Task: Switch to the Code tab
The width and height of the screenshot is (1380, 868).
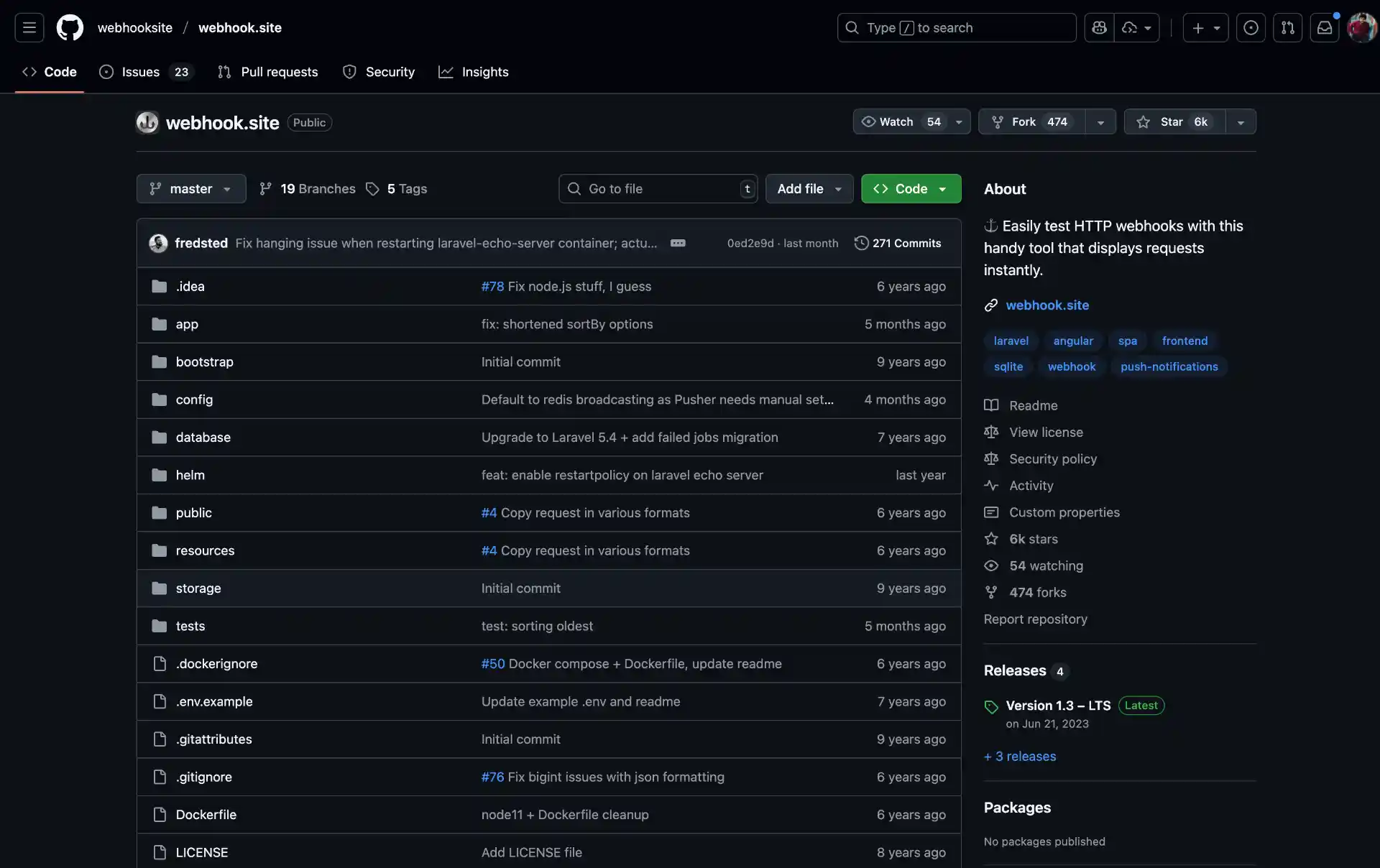Action: coord(50,72)
